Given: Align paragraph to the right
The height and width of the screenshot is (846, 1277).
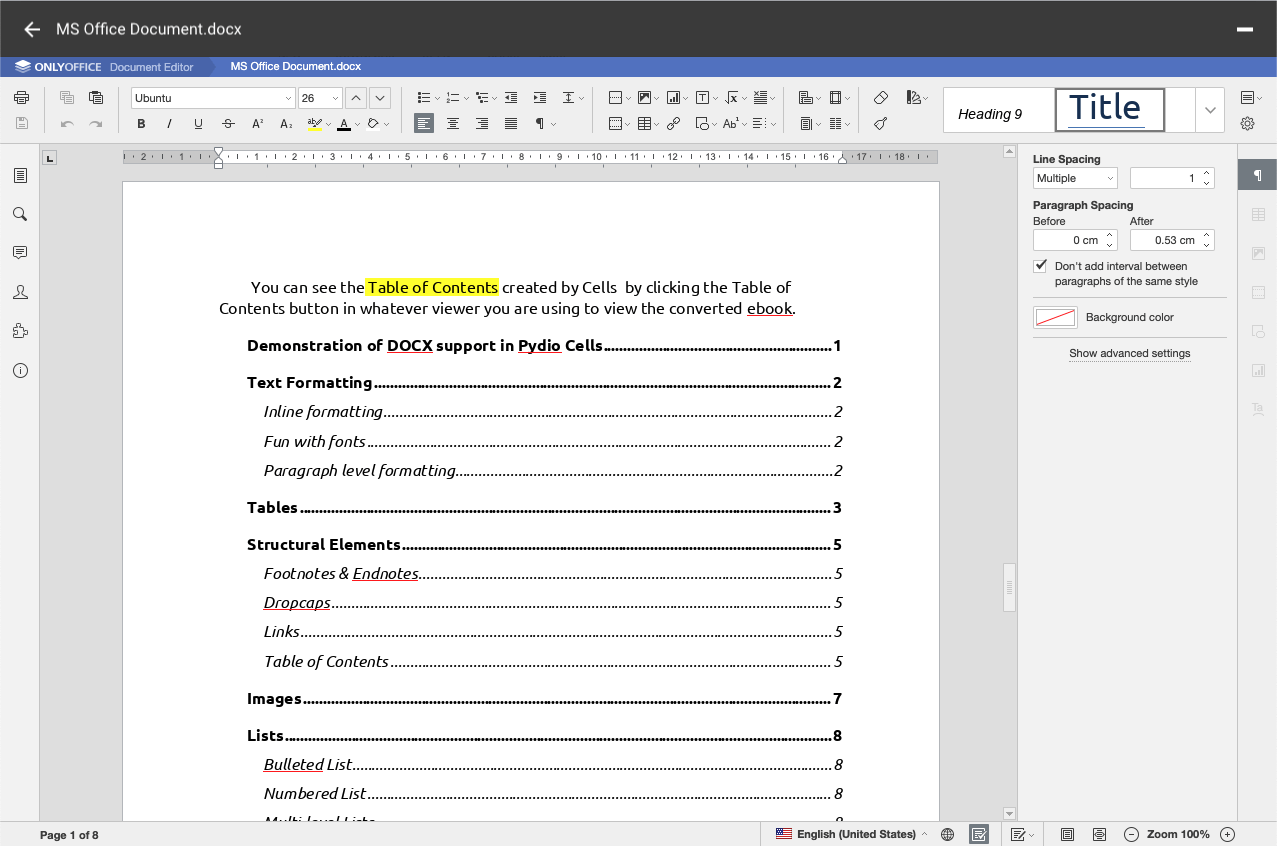Looking at the screenshot, I should pyautogui.click(x=482, y=124).
